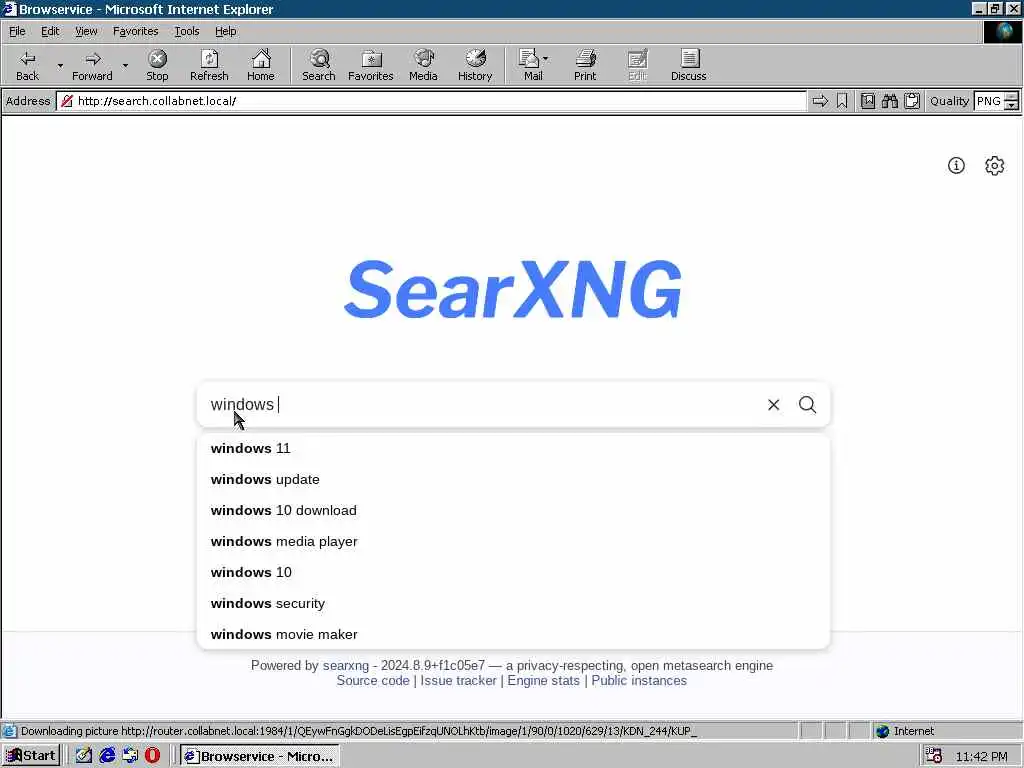Open the Favorites toolbar panel

(x=370, y=65)
